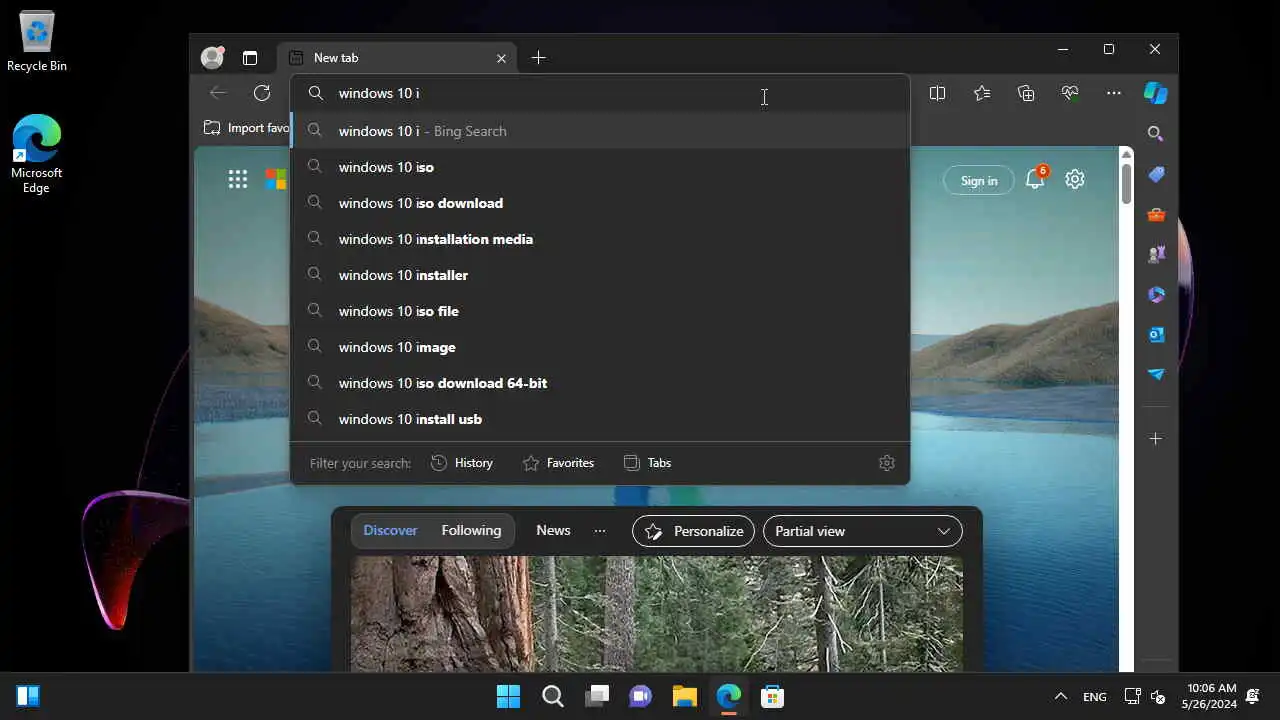Open search filter settings gear
1280x720 pixels.
886,463
